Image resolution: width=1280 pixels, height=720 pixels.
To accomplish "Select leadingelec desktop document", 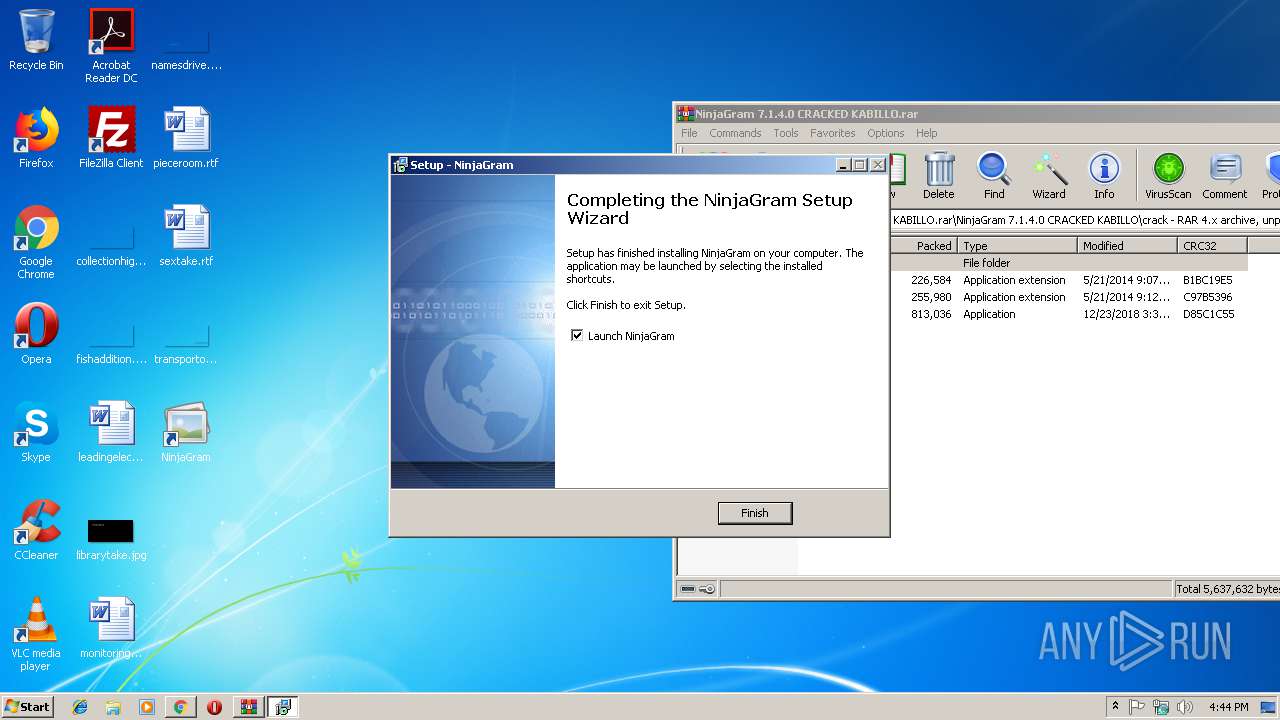I will pos(111,432).
